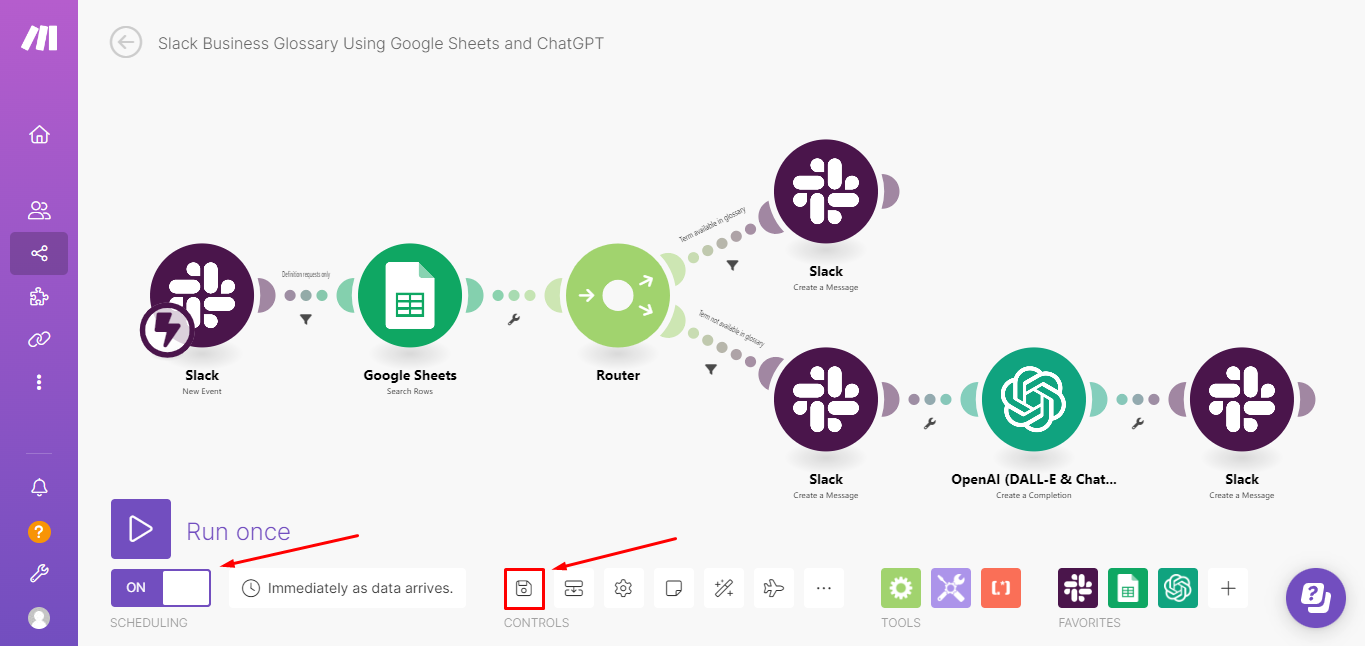Open the orange Help question mark
Screen dimensions: 1365x646
(x=39, y=531)
